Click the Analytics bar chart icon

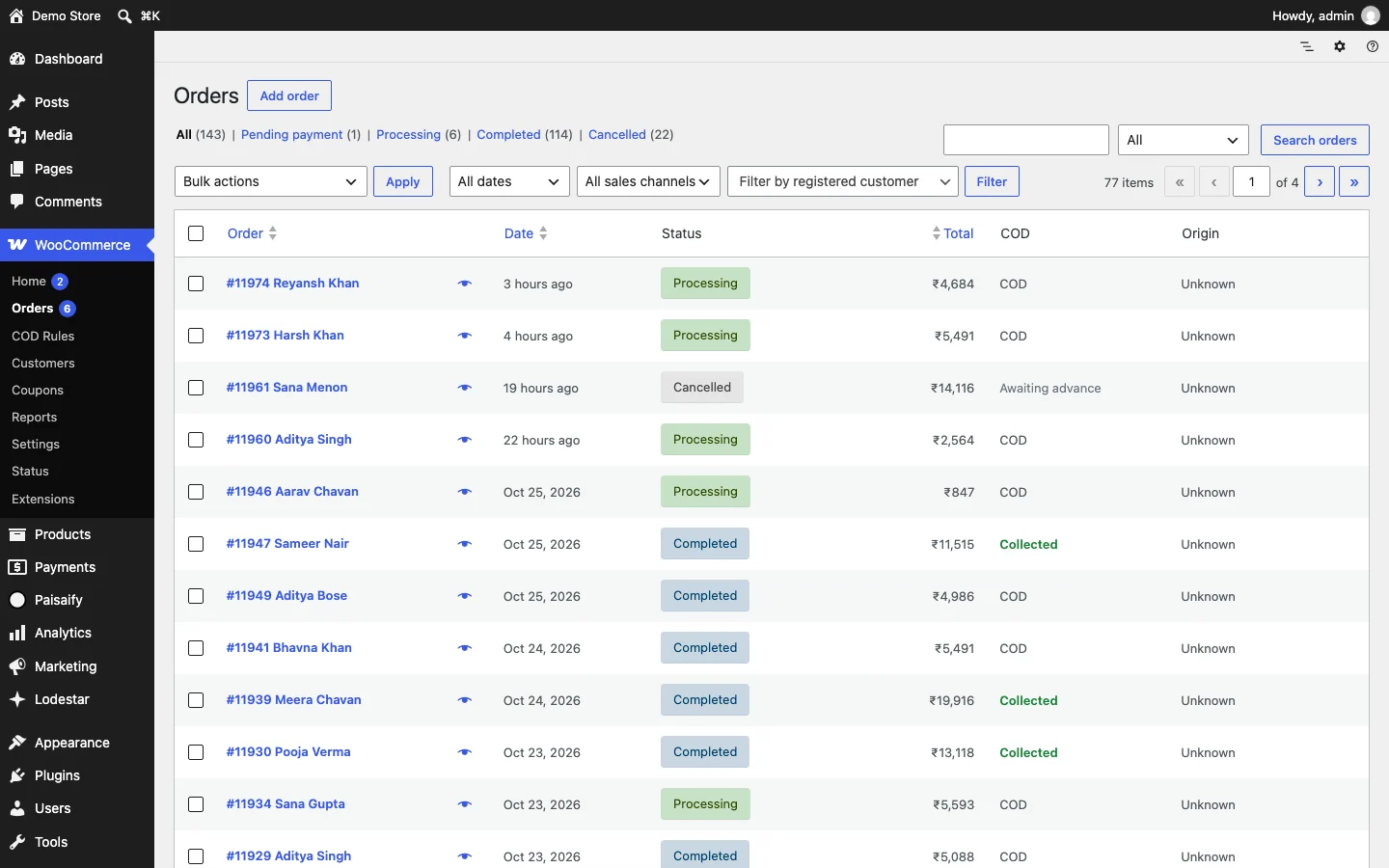[x=17, y=633]
